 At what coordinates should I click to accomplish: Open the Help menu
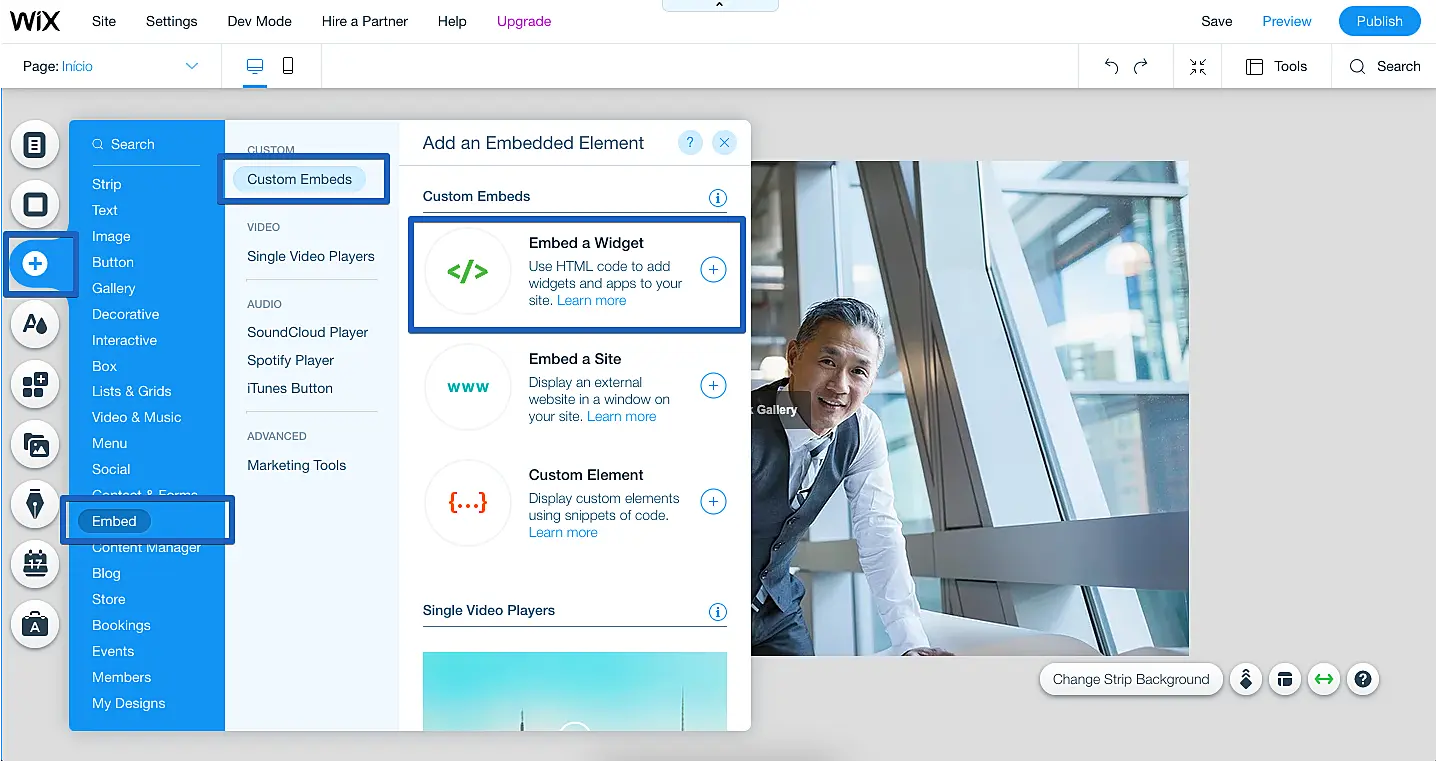pyautogui.click(x=452, y=21)
